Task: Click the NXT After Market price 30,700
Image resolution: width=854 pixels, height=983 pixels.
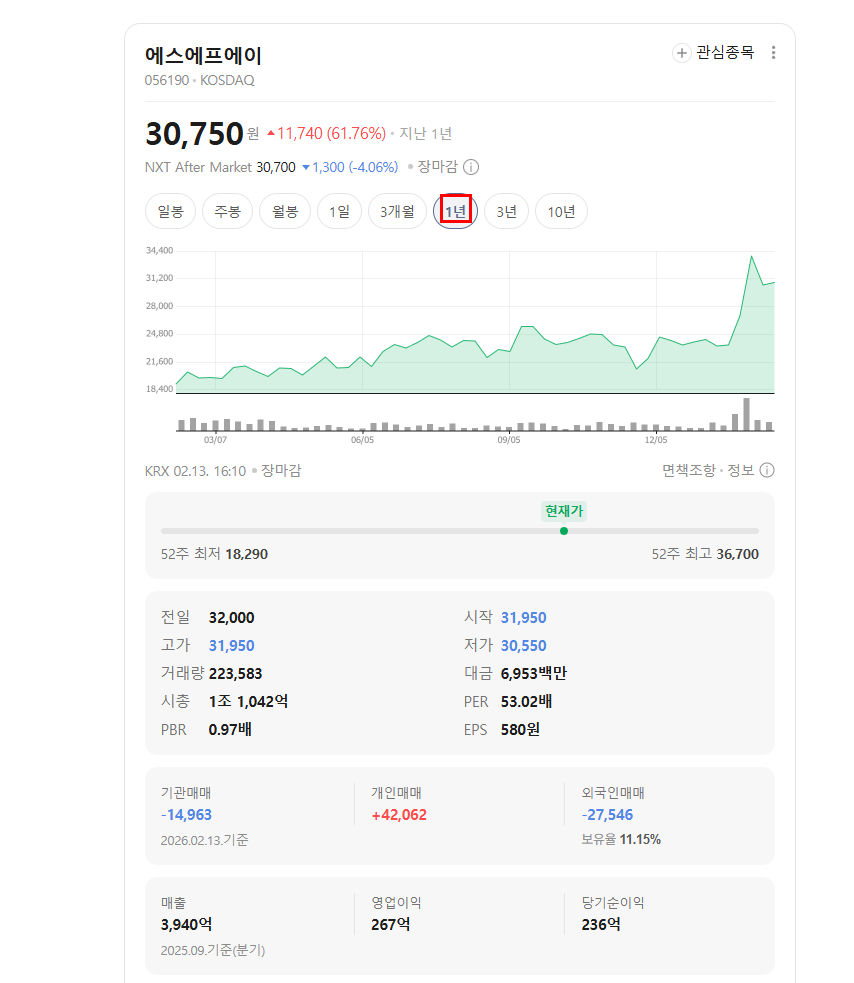Action: [276, 167]
